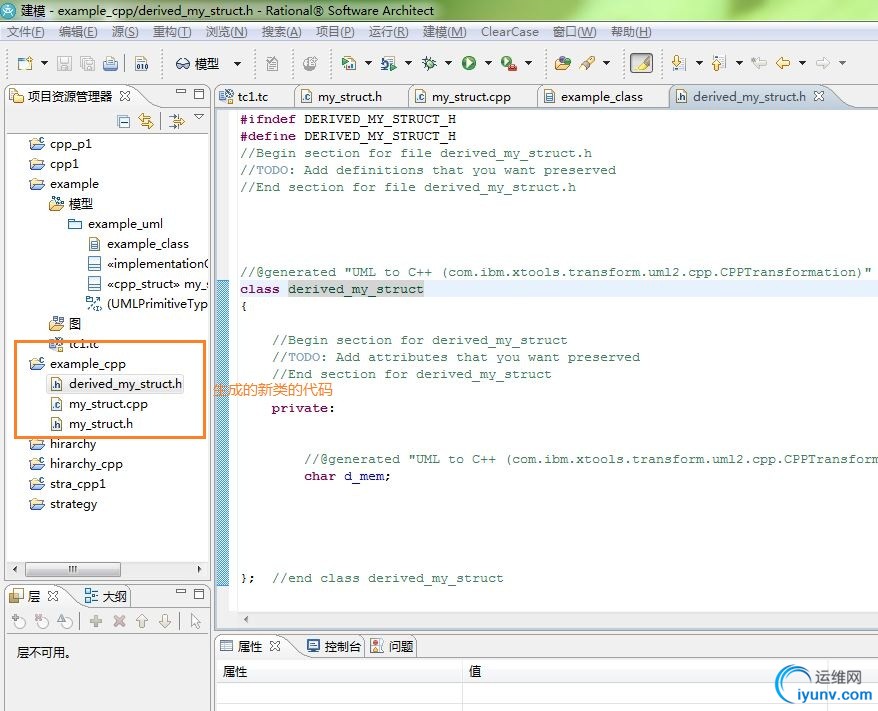The width and height of the screenshot is (878, 711).
Task: Open the 大纲 outline tab
Action: click(106, 596)
